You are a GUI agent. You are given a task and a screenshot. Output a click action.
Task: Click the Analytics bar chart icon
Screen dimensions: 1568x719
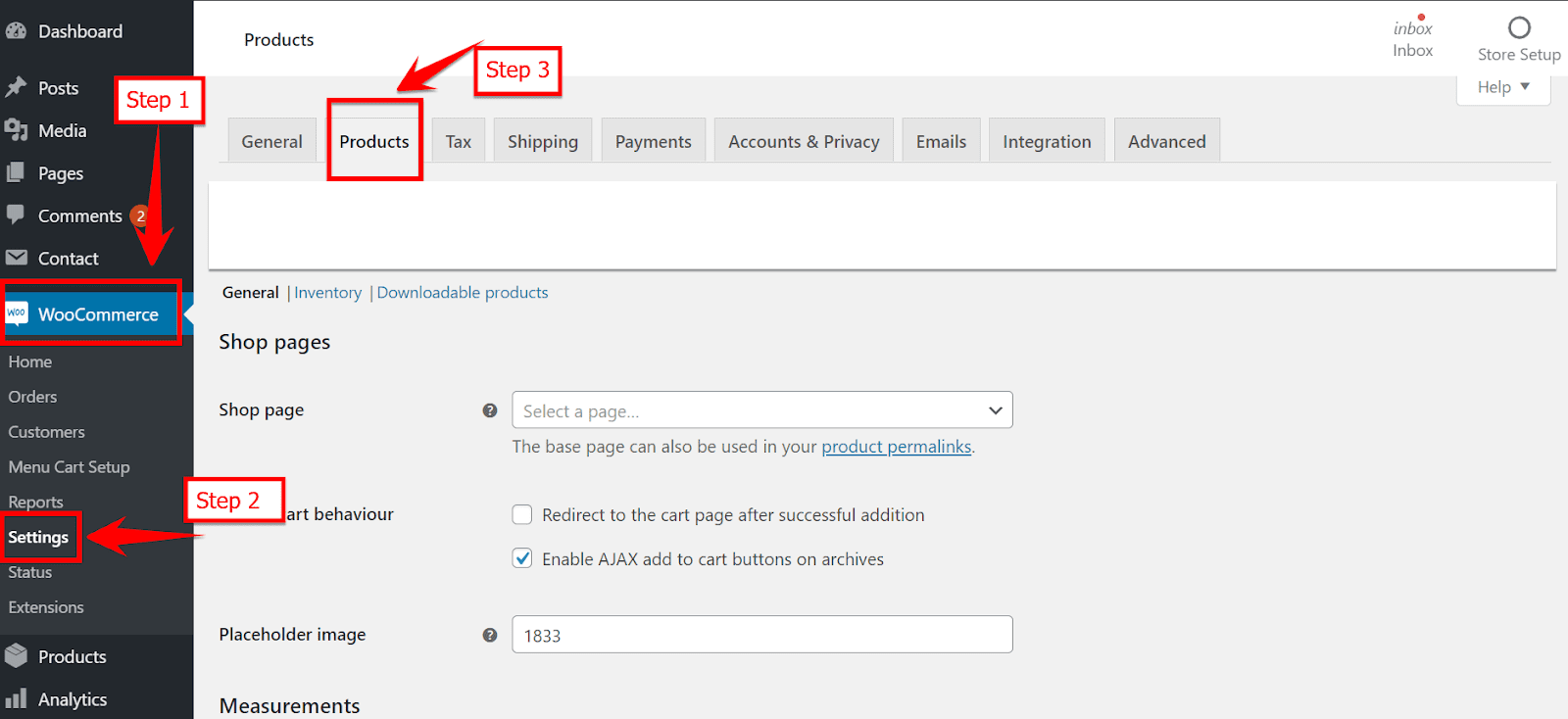pyautogui.click(x=16, y=698)
